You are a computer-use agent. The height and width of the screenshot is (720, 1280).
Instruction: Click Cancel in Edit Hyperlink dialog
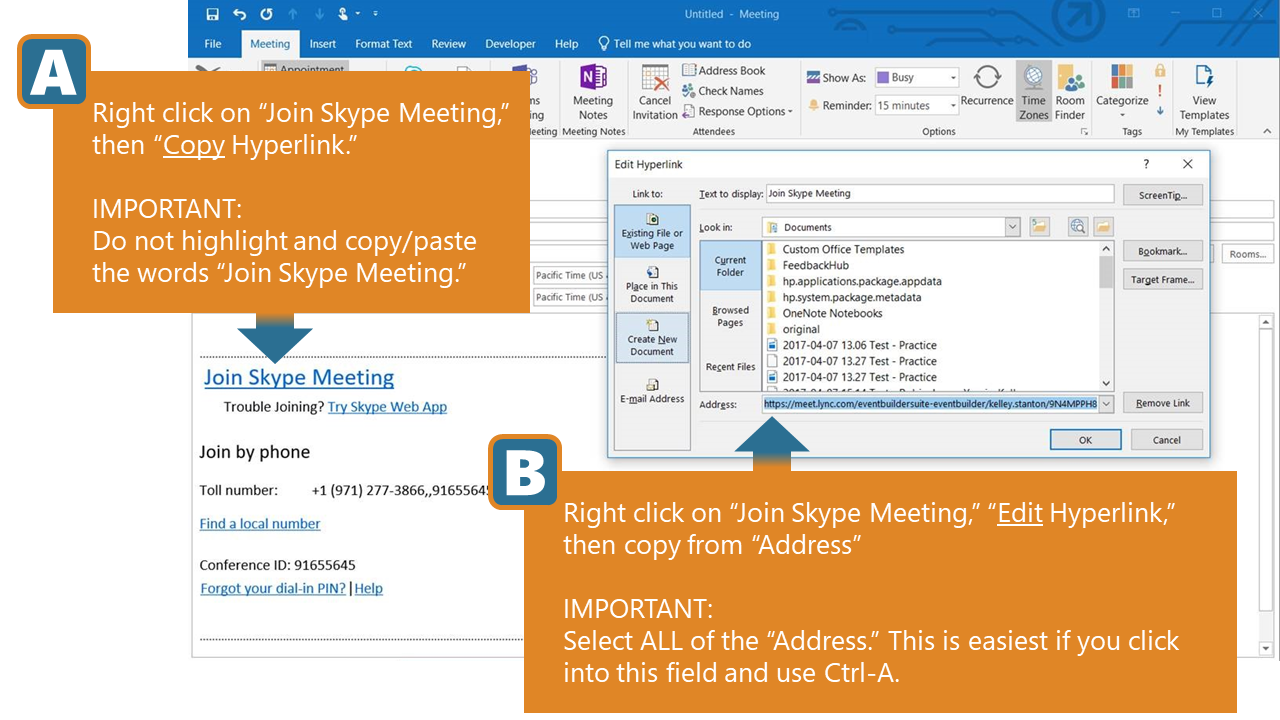click(1166, 440)
